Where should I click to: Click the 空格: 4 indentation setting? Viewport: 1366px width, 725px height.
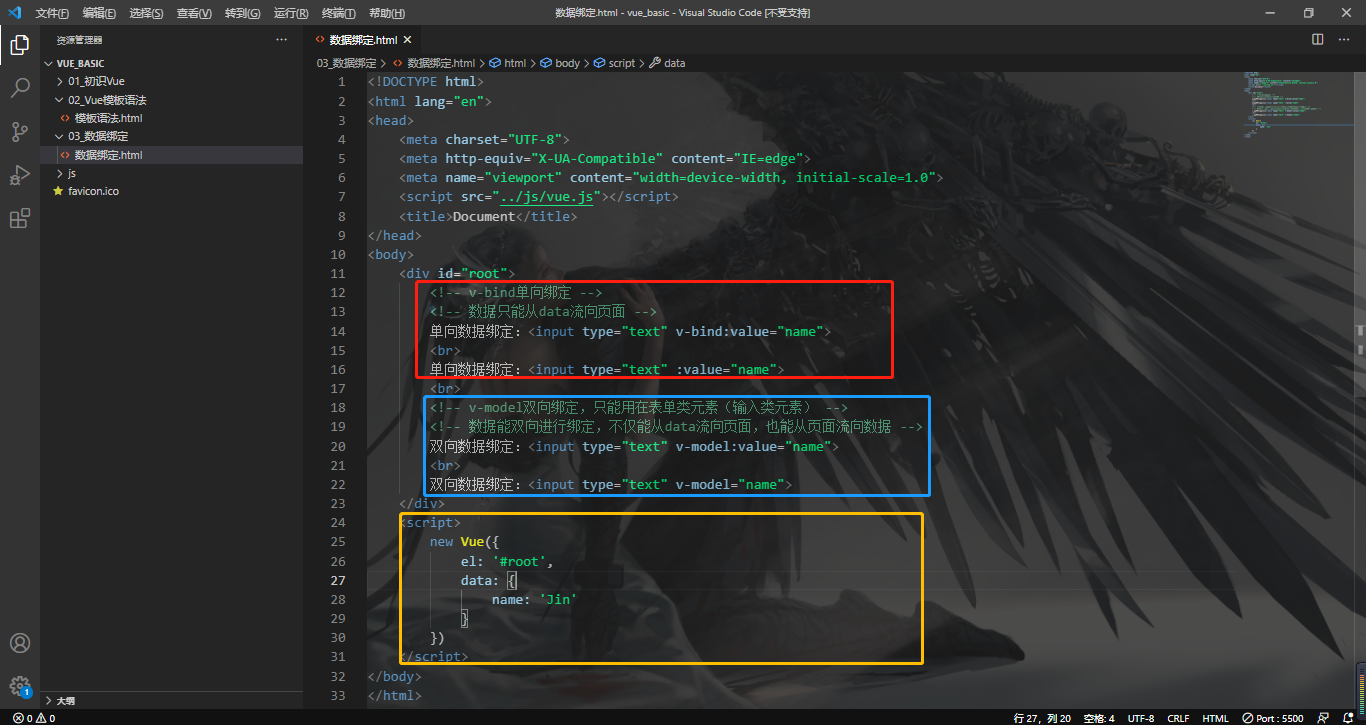click(x=1098, y=718)
